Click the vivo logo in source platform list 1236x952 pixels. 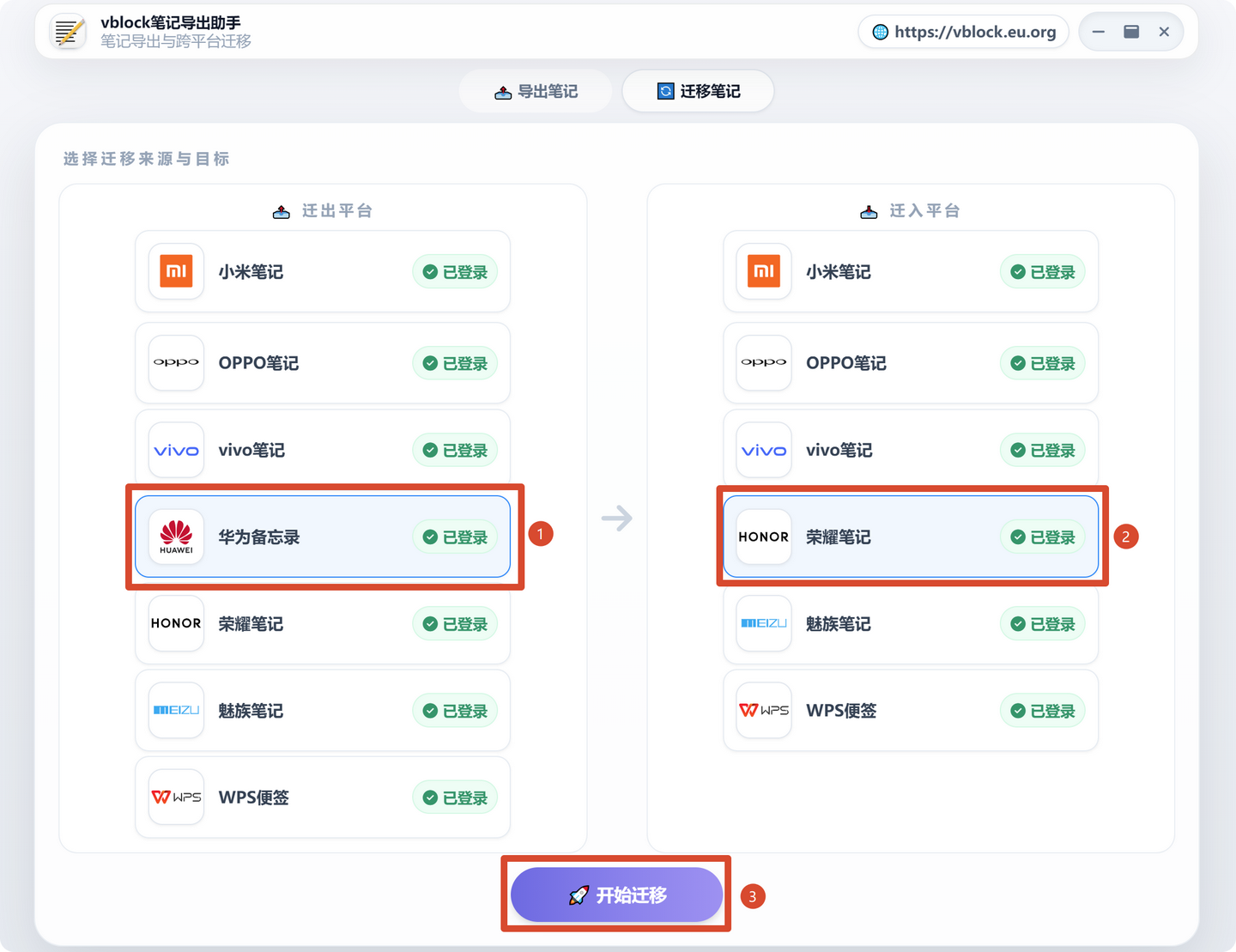[176, 450]
